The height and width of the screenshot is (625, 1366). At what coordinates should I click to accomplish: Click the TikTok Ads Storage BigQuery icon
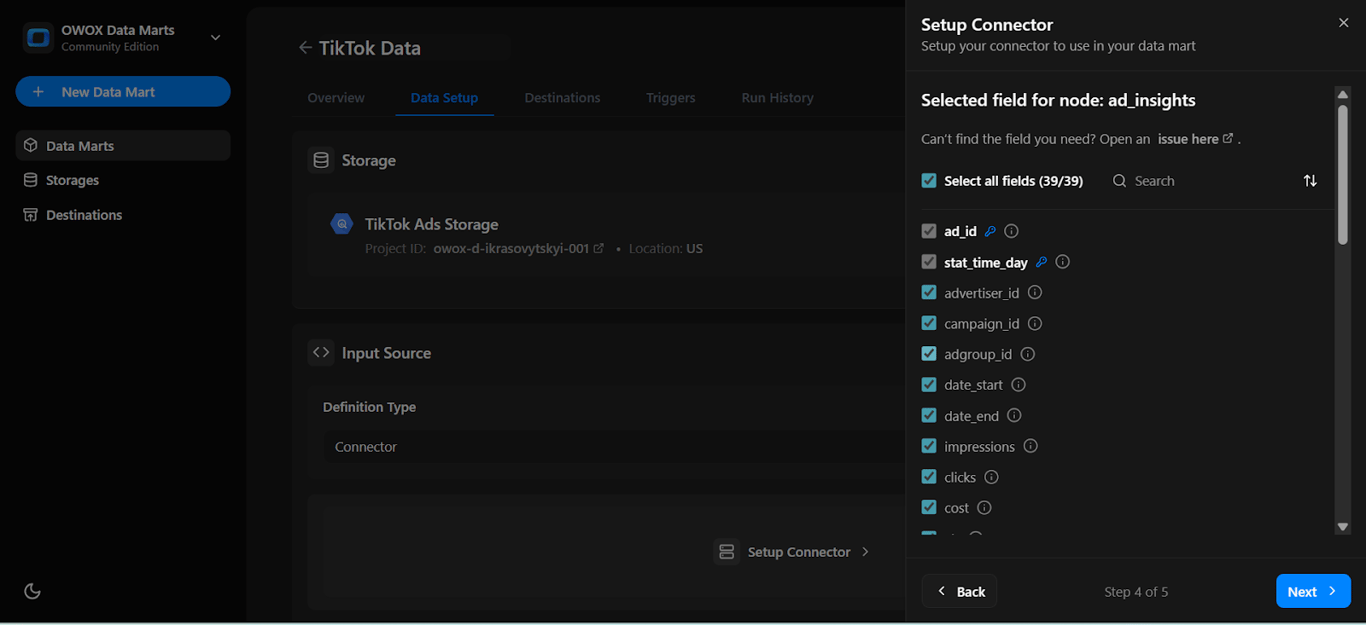[342, 224]
